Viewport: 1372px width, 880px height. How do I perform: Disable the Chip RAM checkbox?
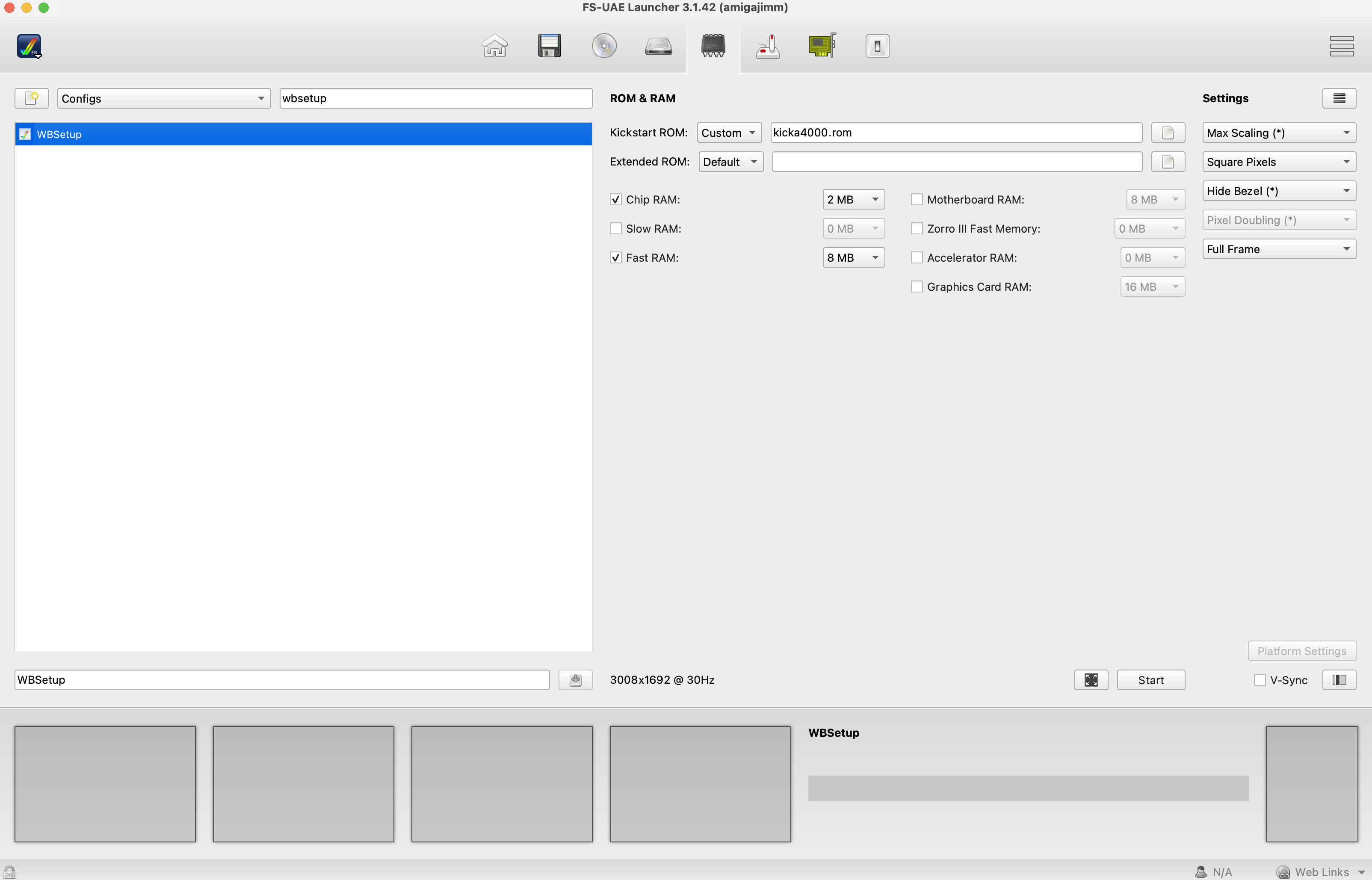point(615,199)
